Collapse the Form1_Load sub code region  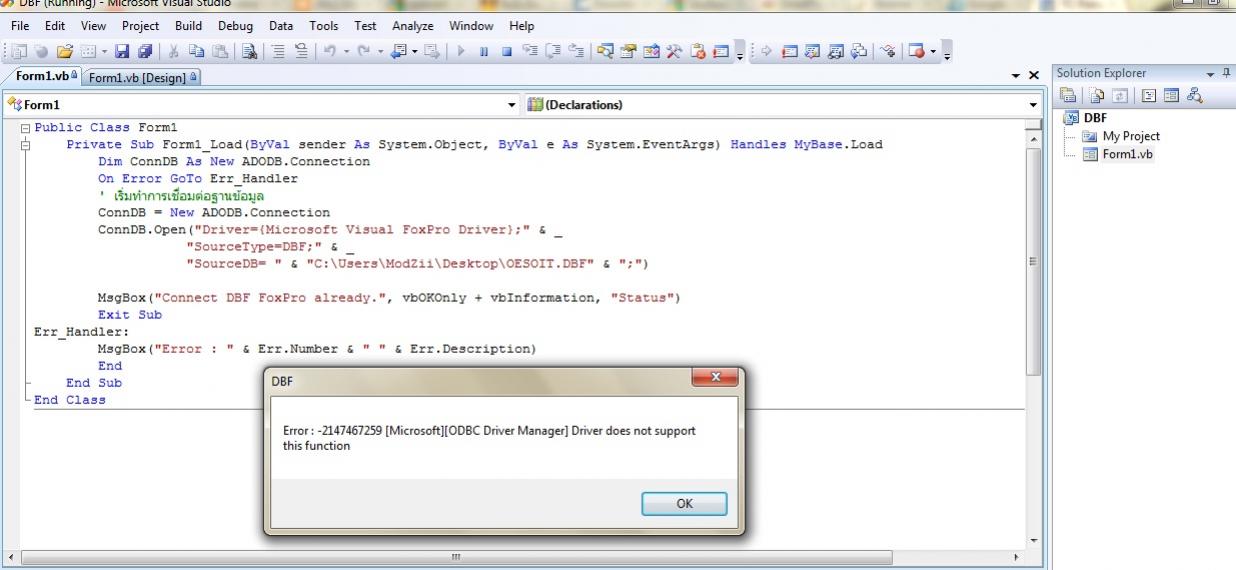(25, 145)
